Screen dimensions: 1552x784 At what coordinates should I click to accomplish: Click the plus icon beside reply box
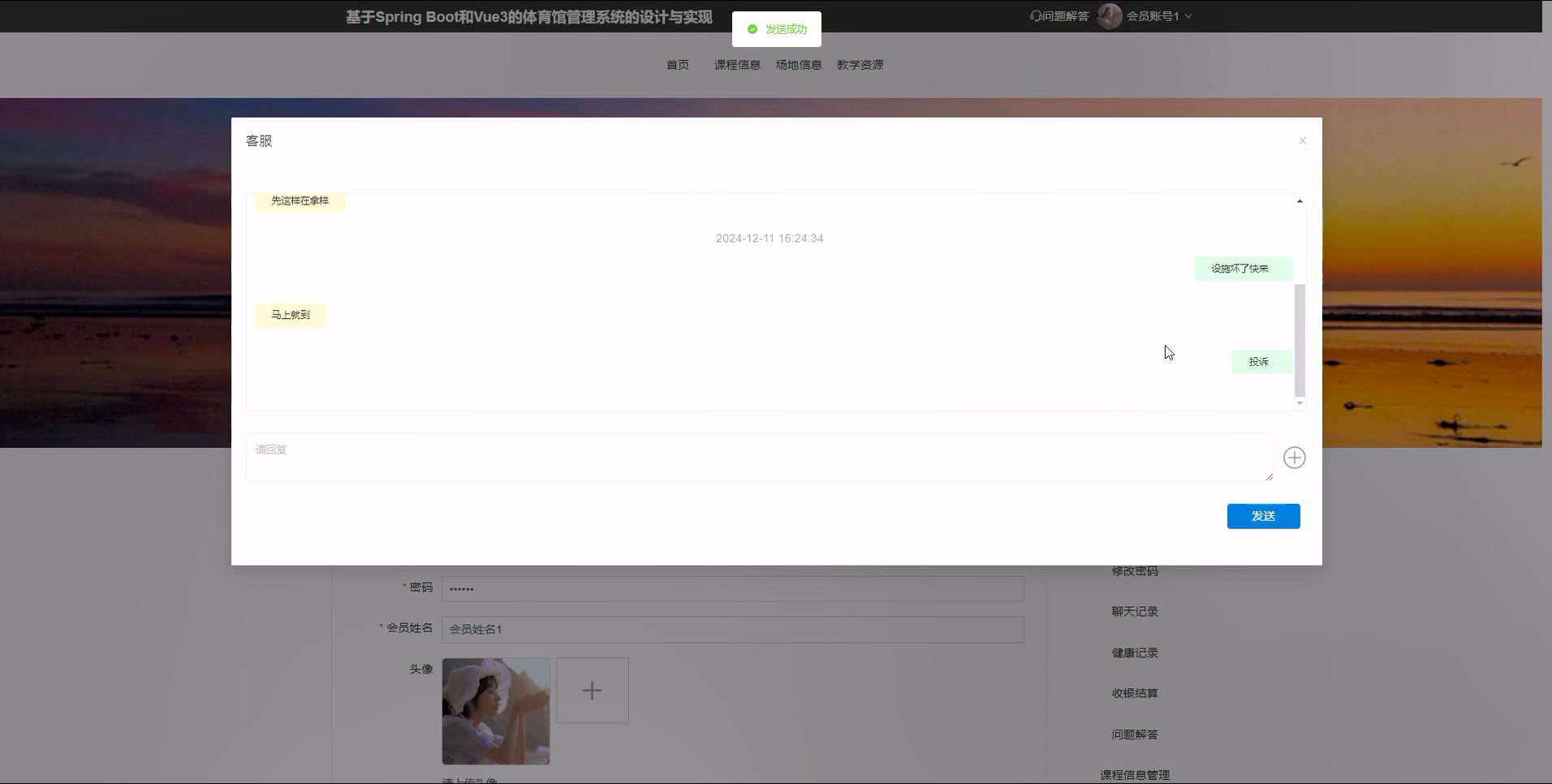[x=1294, y=458]
